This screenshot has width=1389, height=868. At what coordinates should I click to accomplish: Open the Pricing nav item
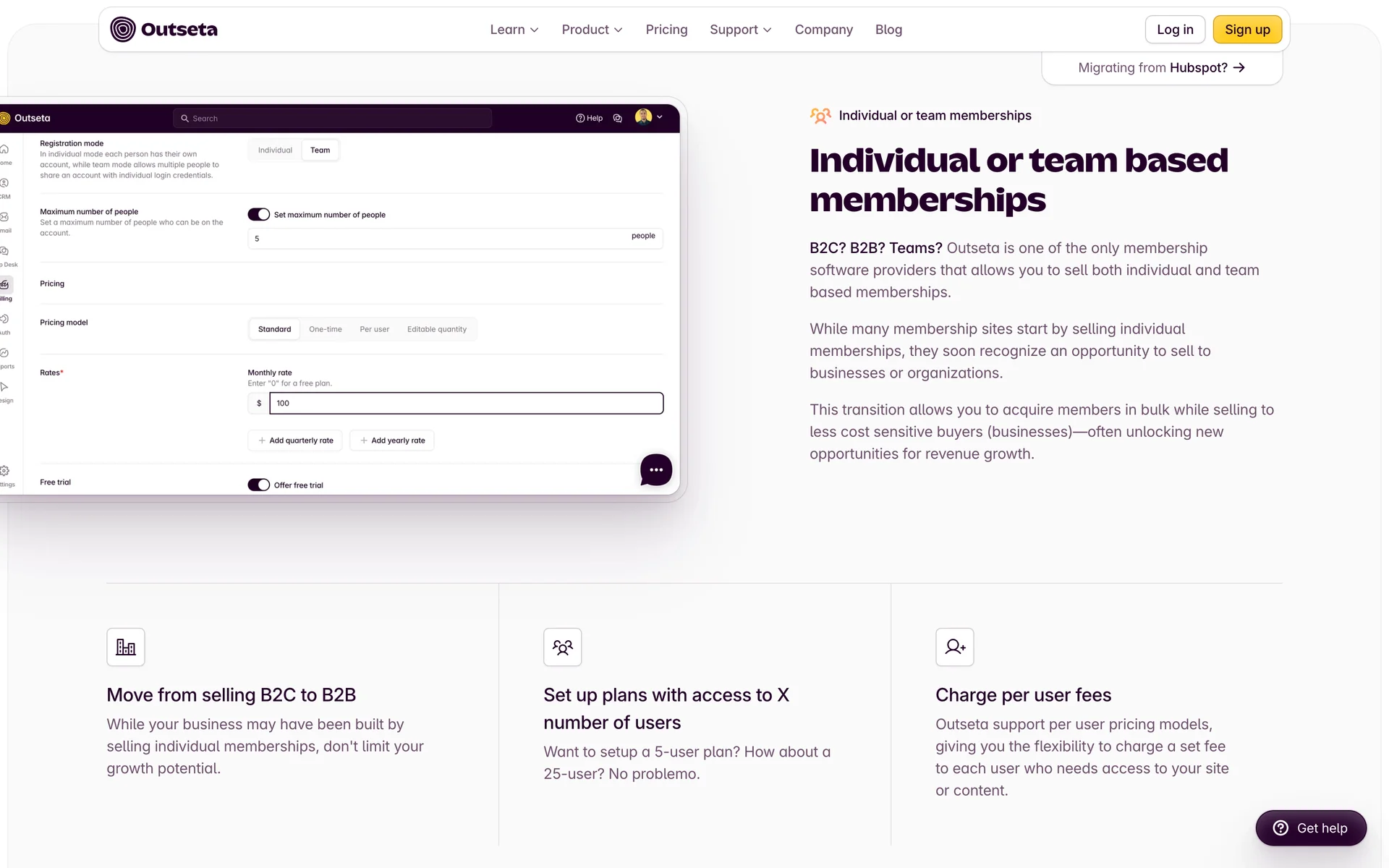point(666,30)
